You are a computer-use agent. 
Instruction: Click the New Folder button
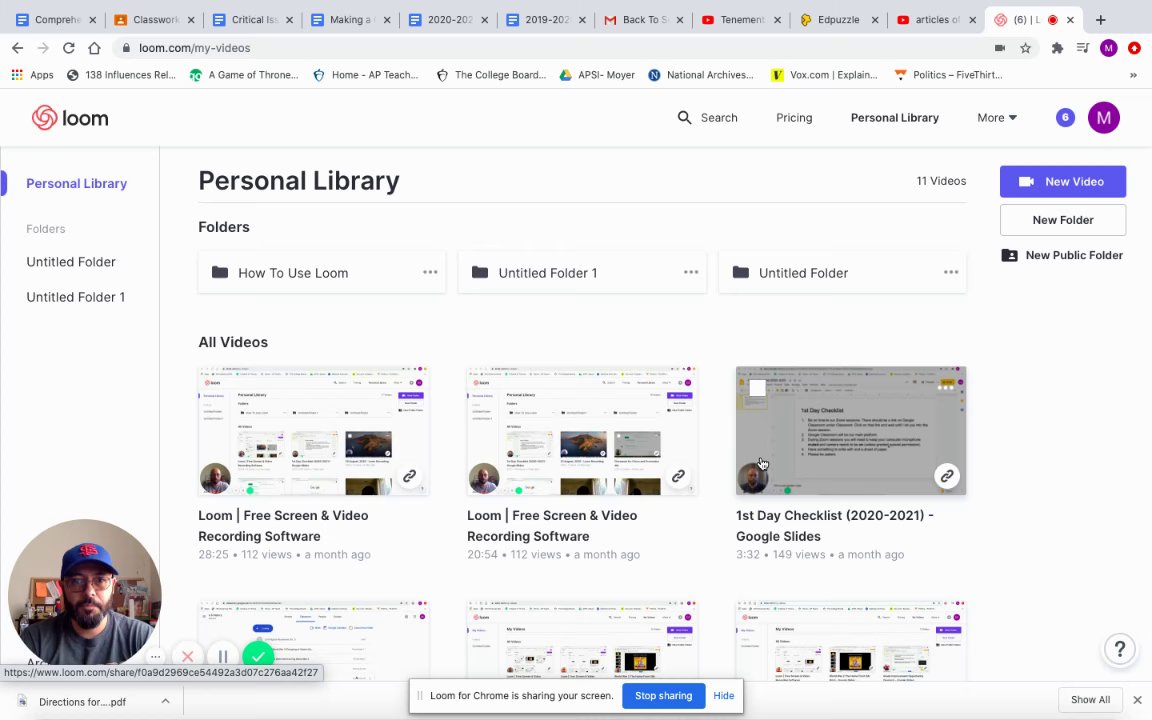tap(1062, 220)
